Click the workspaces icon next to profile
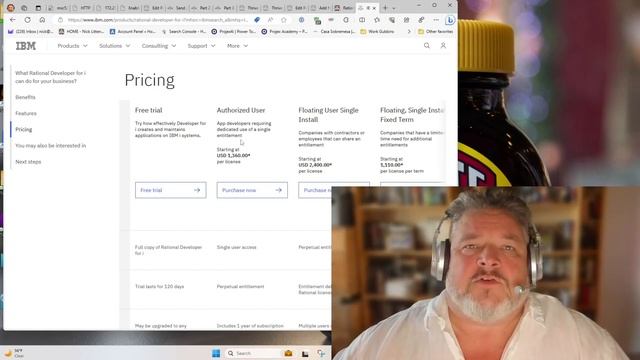Screen dimensions: 640x360 (24, 8)
